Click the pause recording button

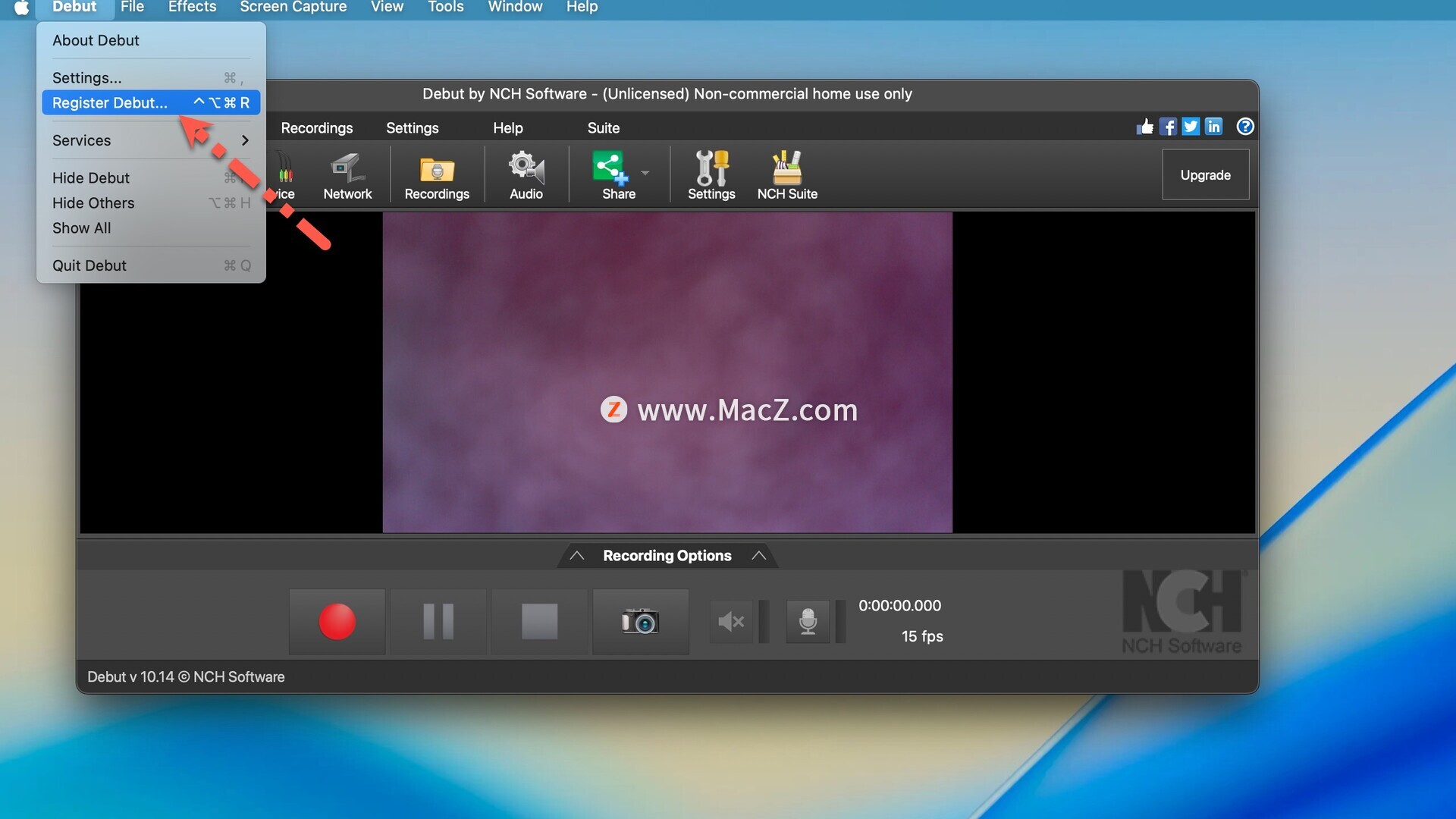point(438,622)
